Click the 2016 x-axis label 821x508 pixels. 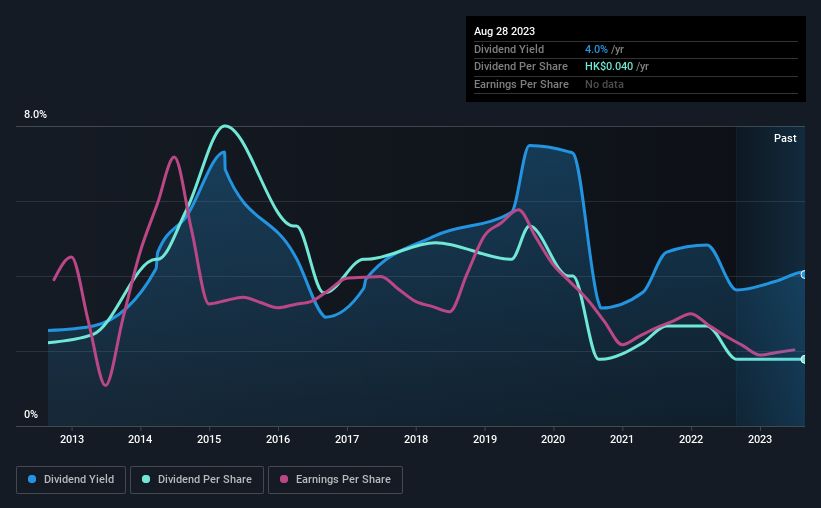[278, 439]
